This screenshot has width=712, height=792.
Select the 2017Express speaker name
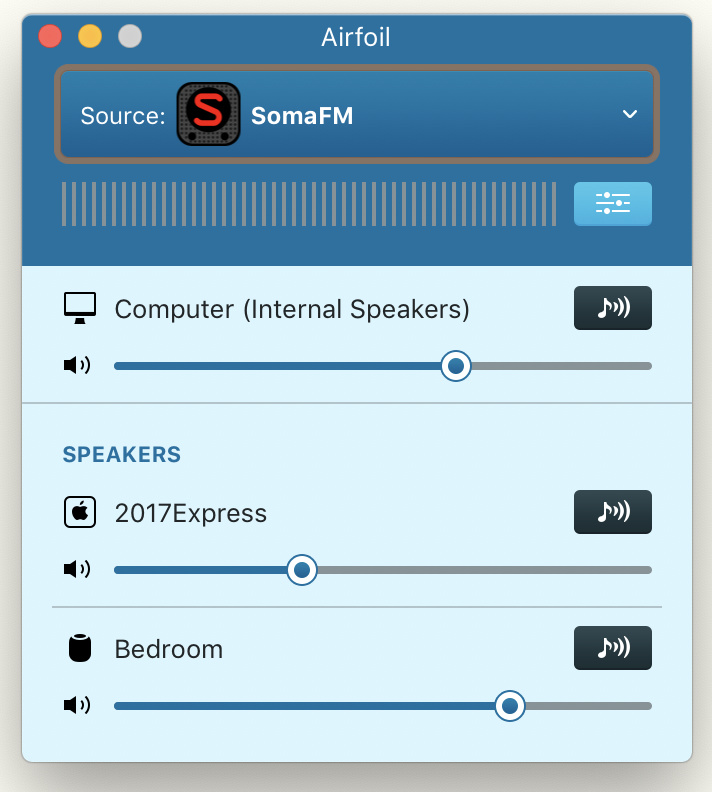(x=190, y=513)
